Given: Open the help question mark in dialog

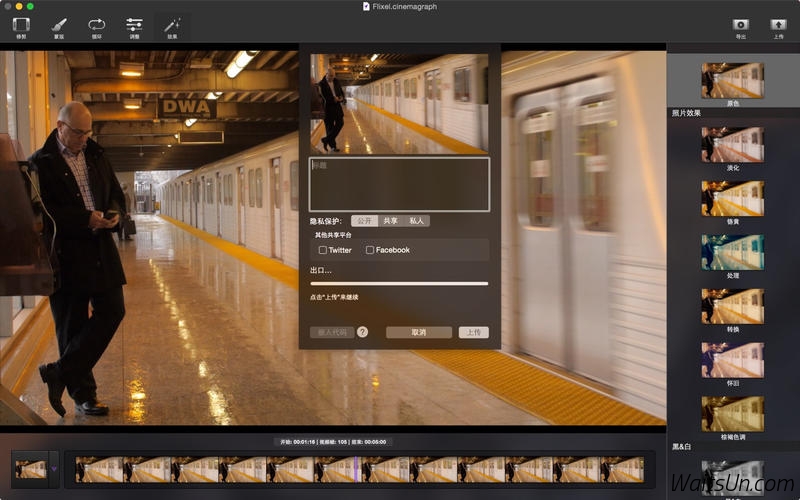Looking at the screenshot, I should (362, 332).
